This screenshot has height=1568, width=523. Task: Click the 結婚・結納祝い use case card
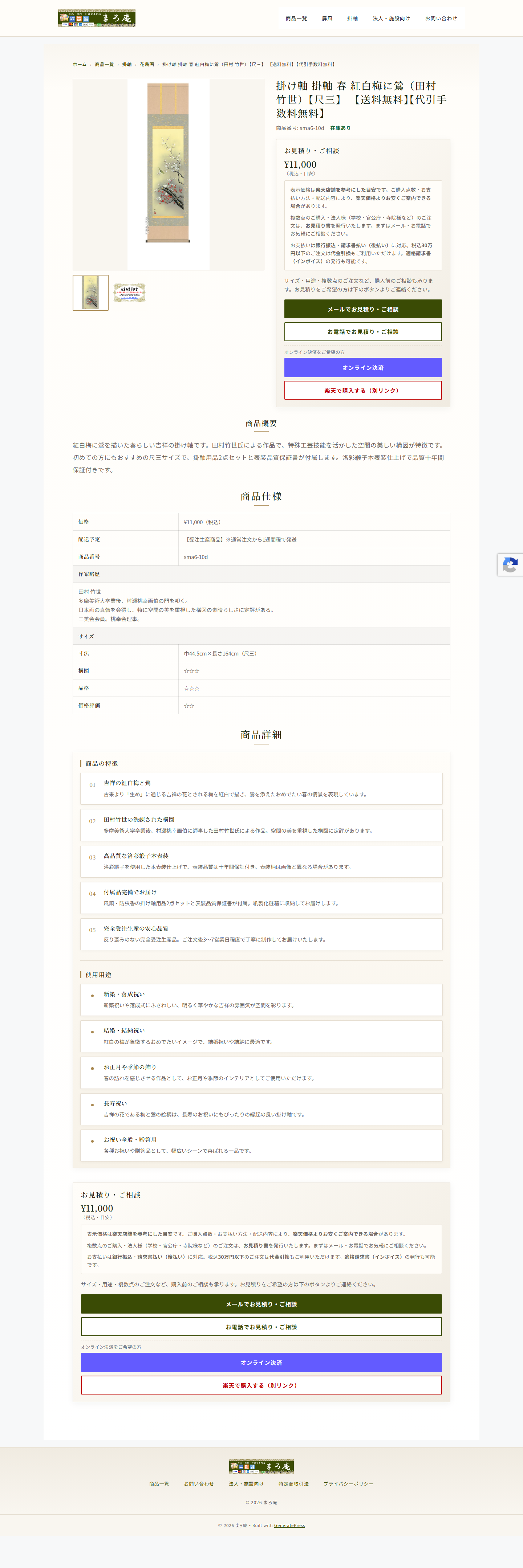click(x=261, y=1036)
